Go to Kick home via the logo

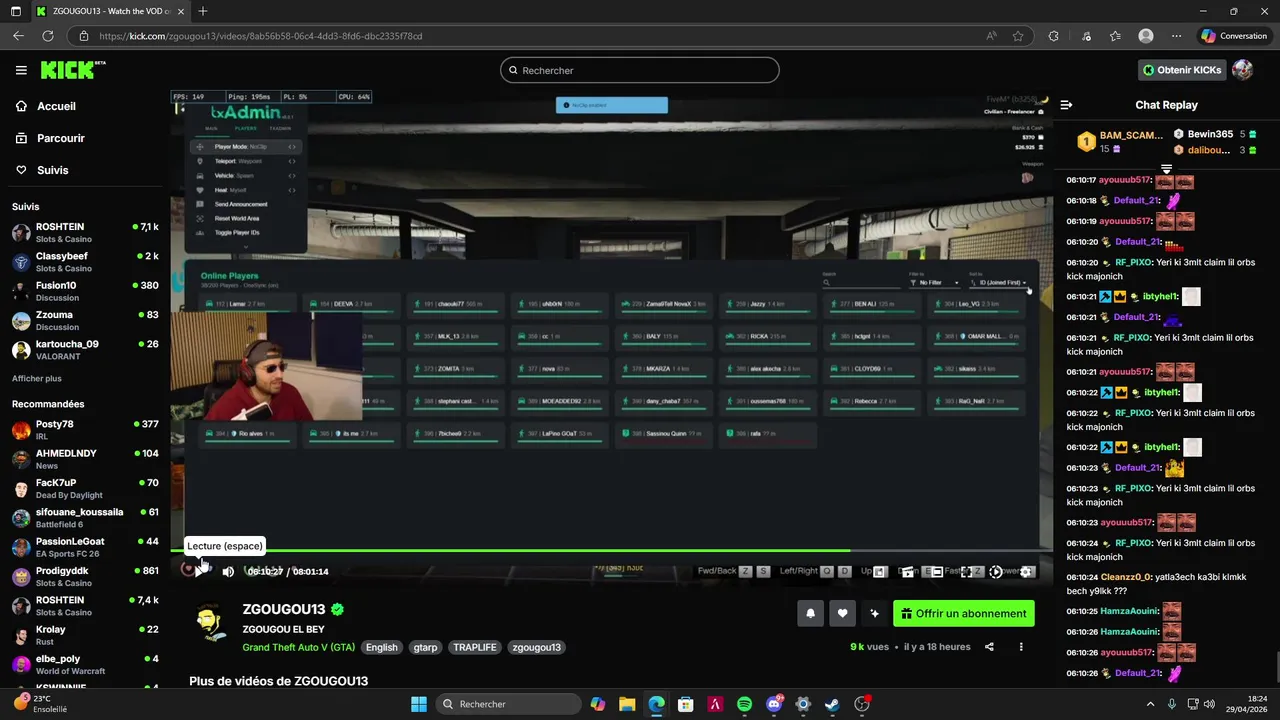pyautogui.click(x=72, y=70)
